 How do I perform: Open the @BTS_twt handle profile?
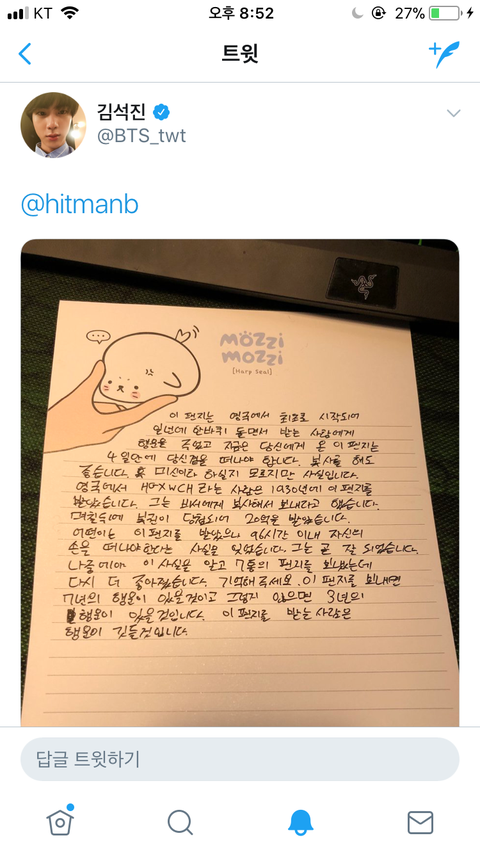(x=142, y=136)
